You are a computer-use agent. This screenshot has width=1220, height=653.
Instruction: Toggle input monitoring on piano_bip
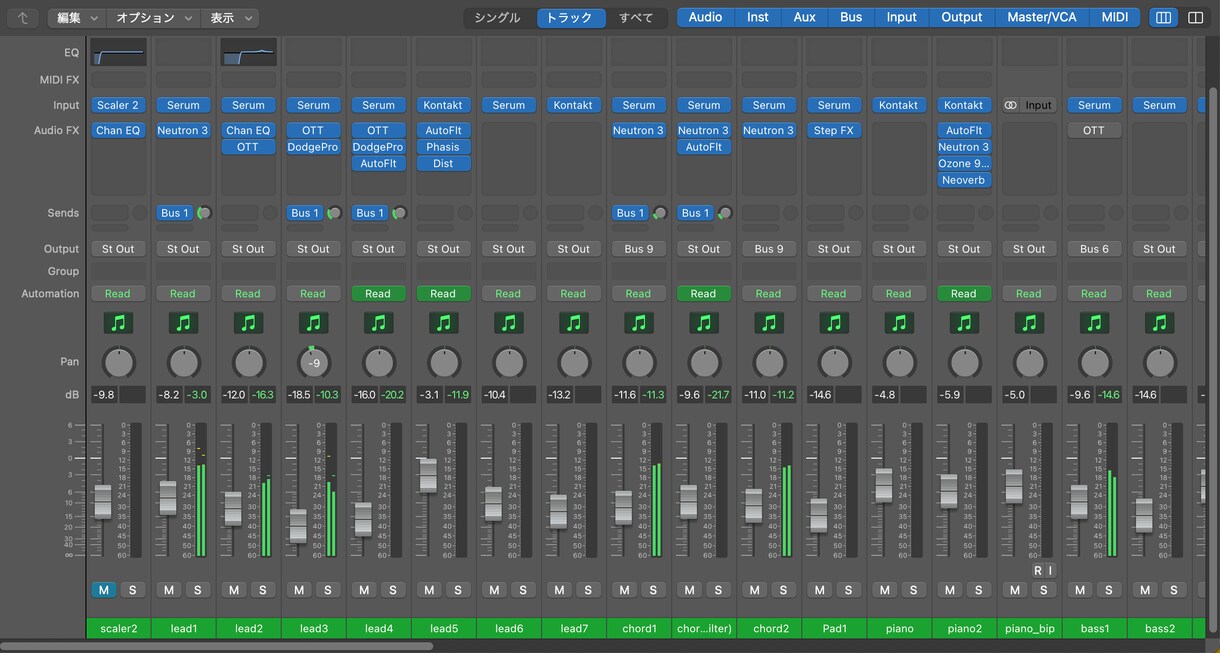[x=1051, y=570]
